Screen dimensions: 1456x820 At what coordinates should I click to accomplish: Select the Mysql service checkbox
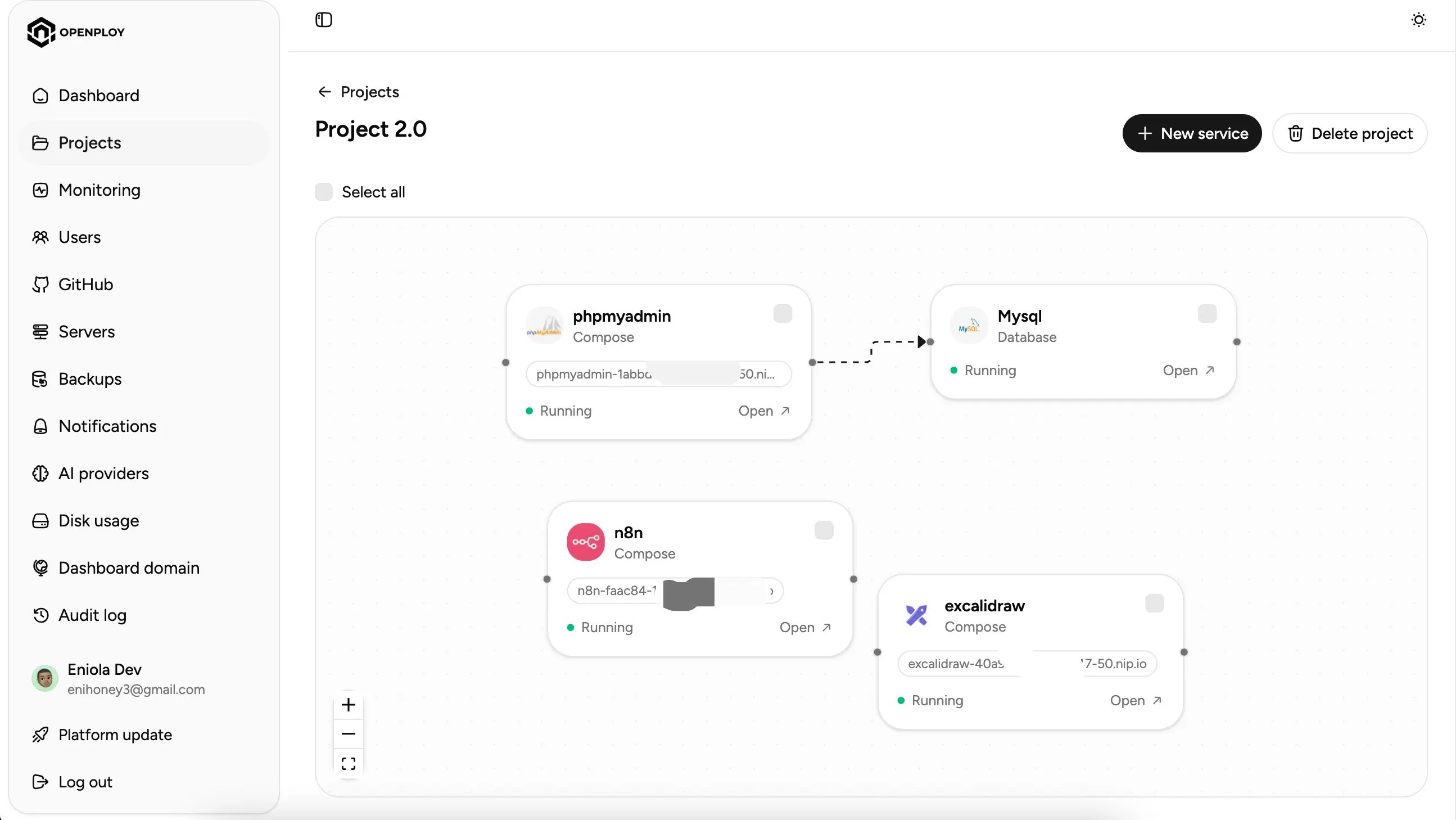point(1207,313)
